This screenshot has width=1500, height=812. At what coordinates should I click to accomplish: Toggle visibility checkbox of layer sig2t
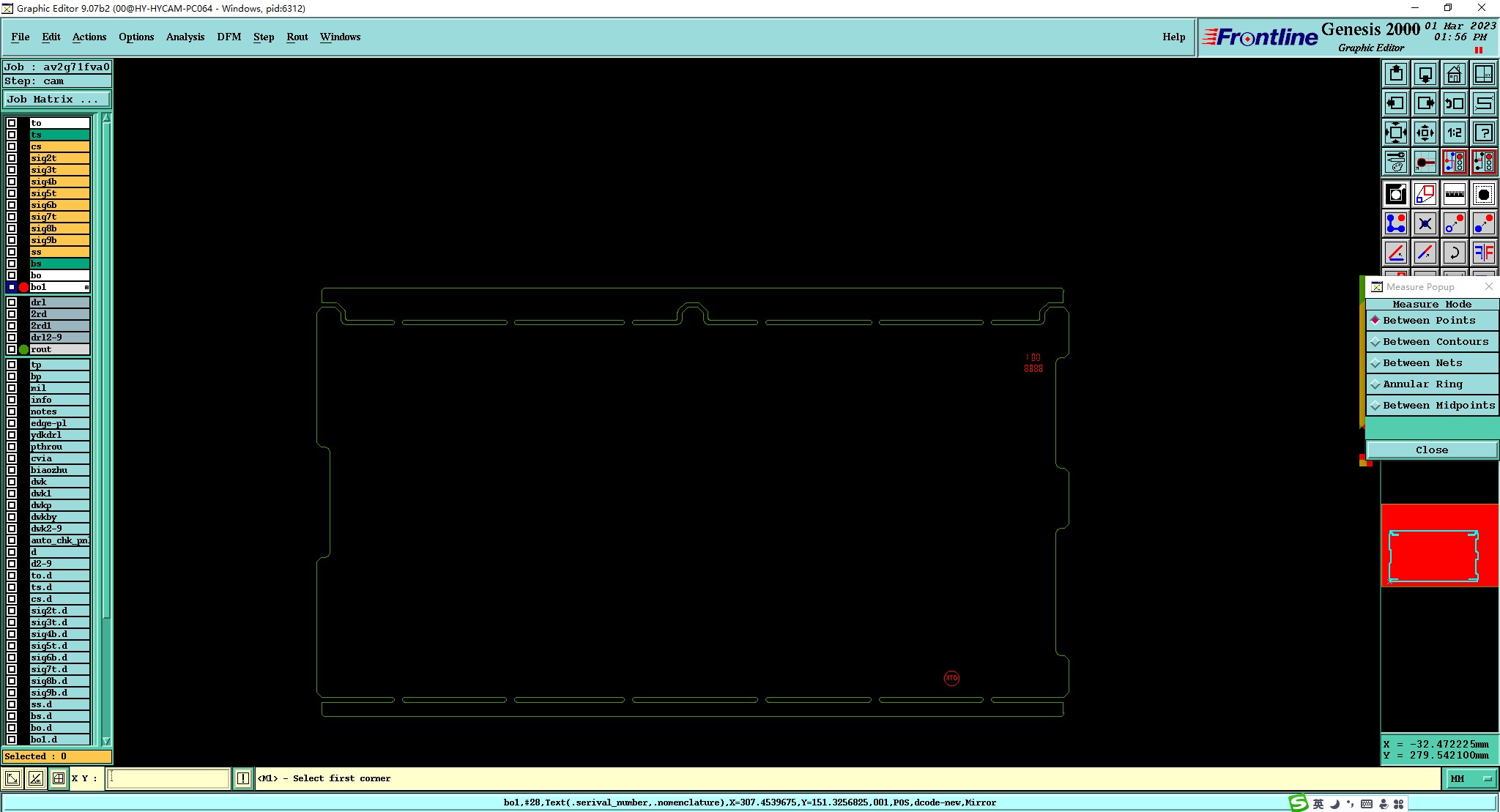point(12,158)
